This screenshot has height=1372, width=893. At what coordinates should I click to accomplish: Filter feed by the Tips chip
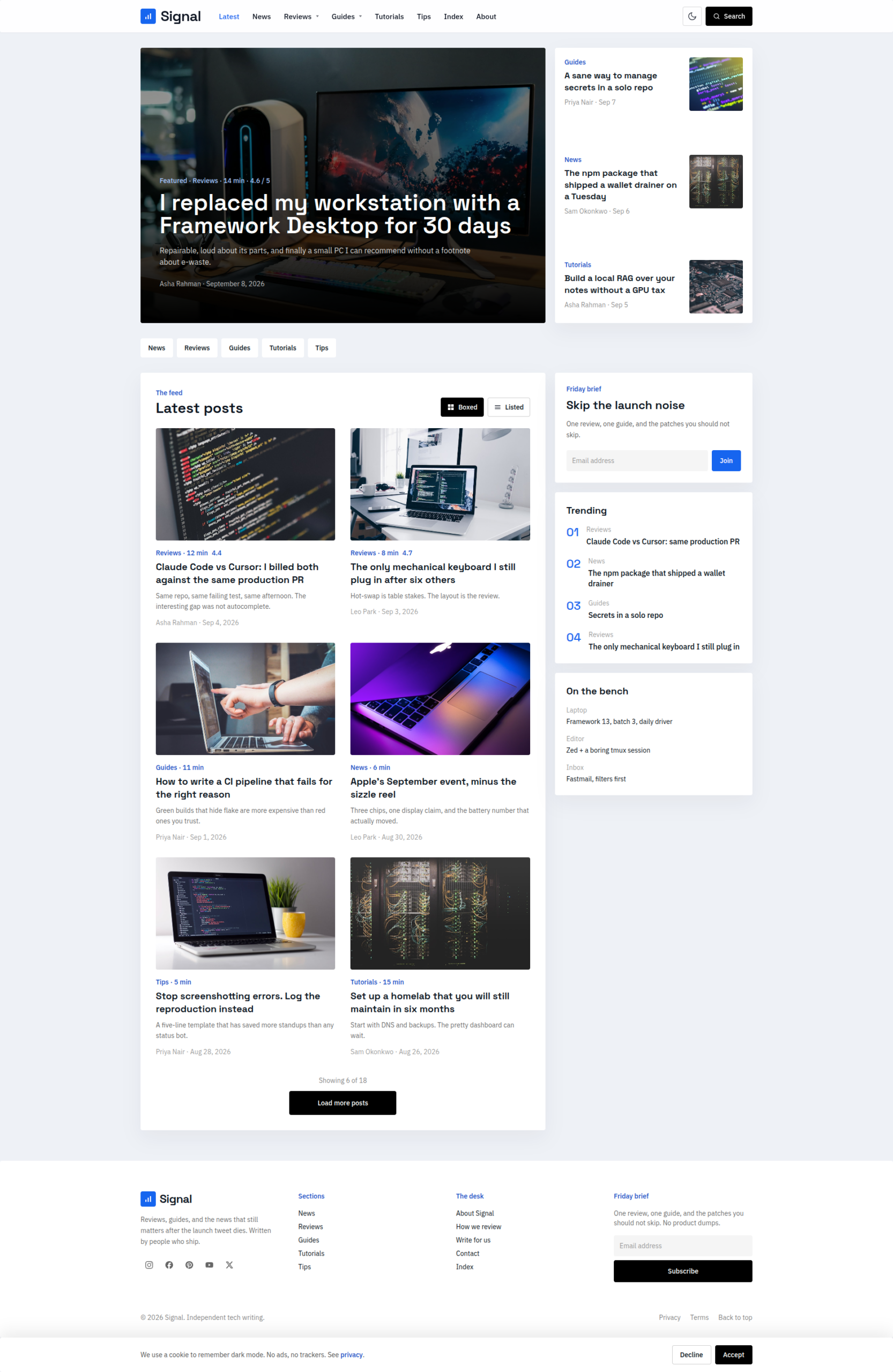pos(322,348)
